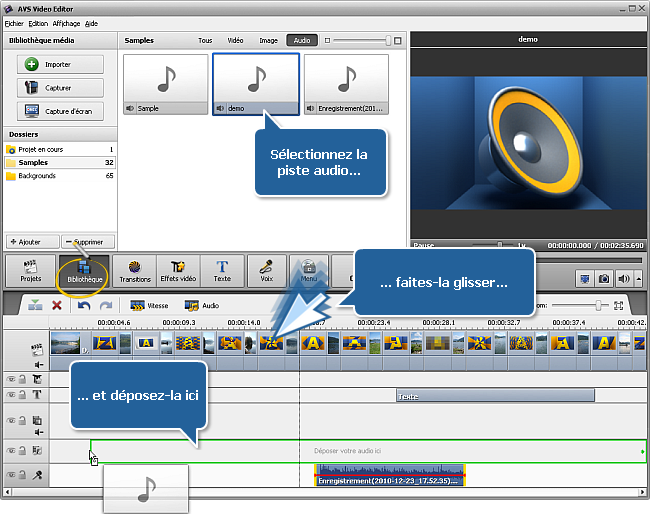Select the Texte tool button

pos(222,270)
